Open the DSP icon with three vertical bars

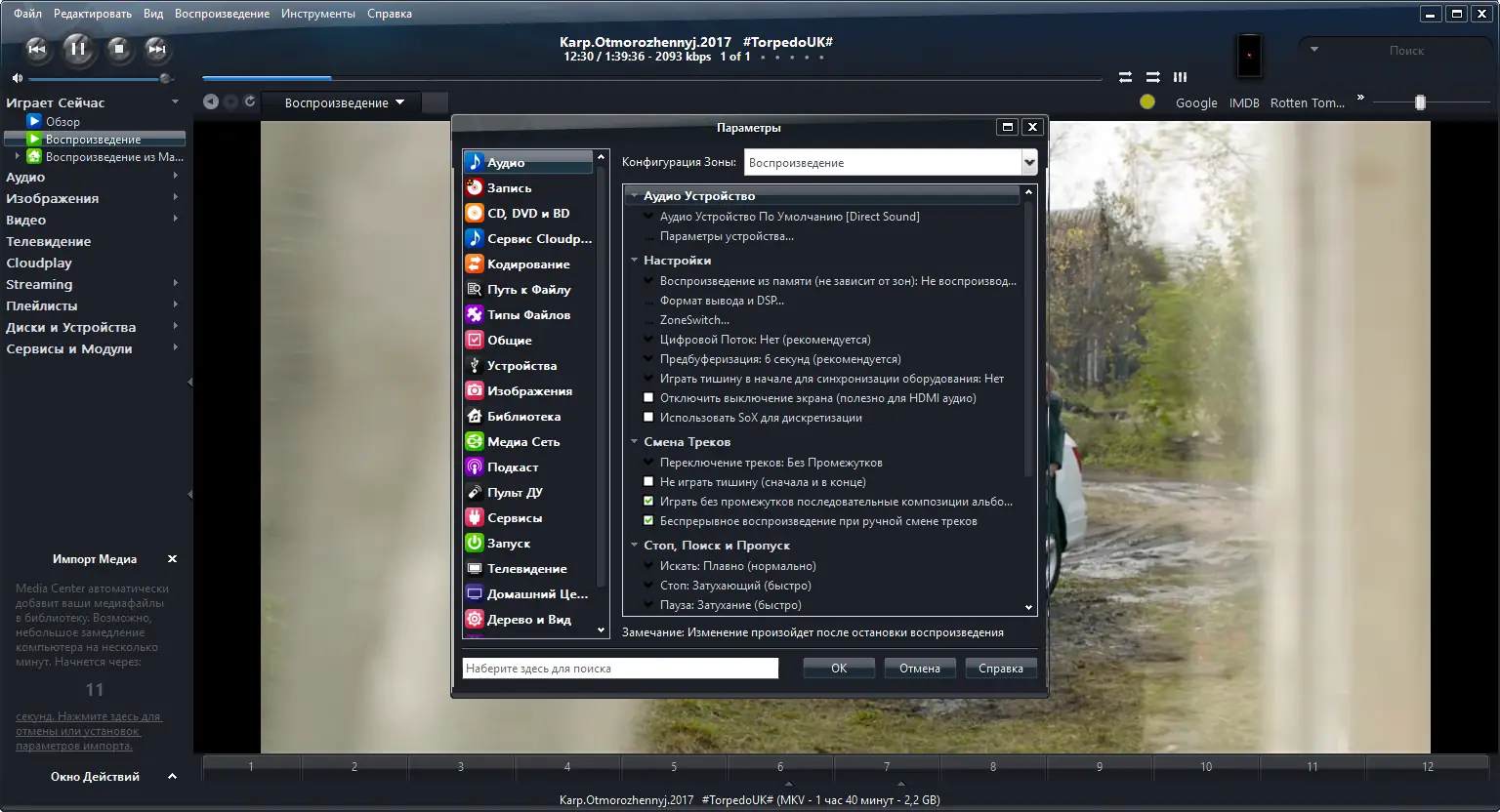tap(1181, 77)
